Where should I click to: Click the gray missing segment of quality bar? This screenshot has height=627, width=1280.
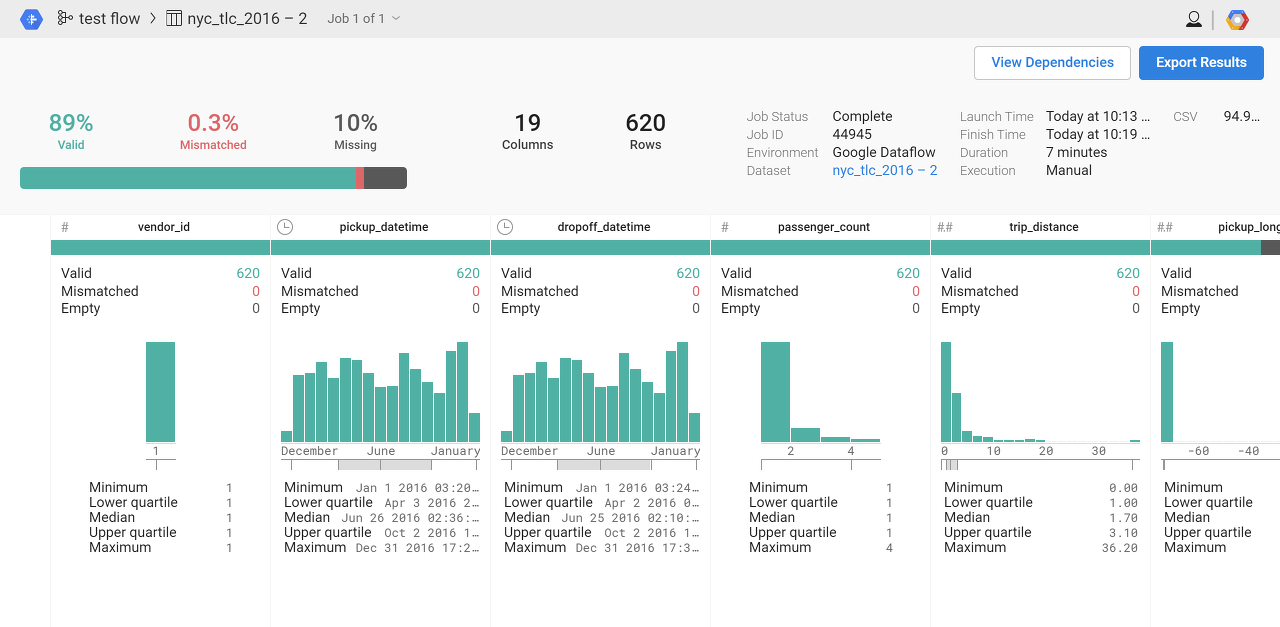point(385,178)
